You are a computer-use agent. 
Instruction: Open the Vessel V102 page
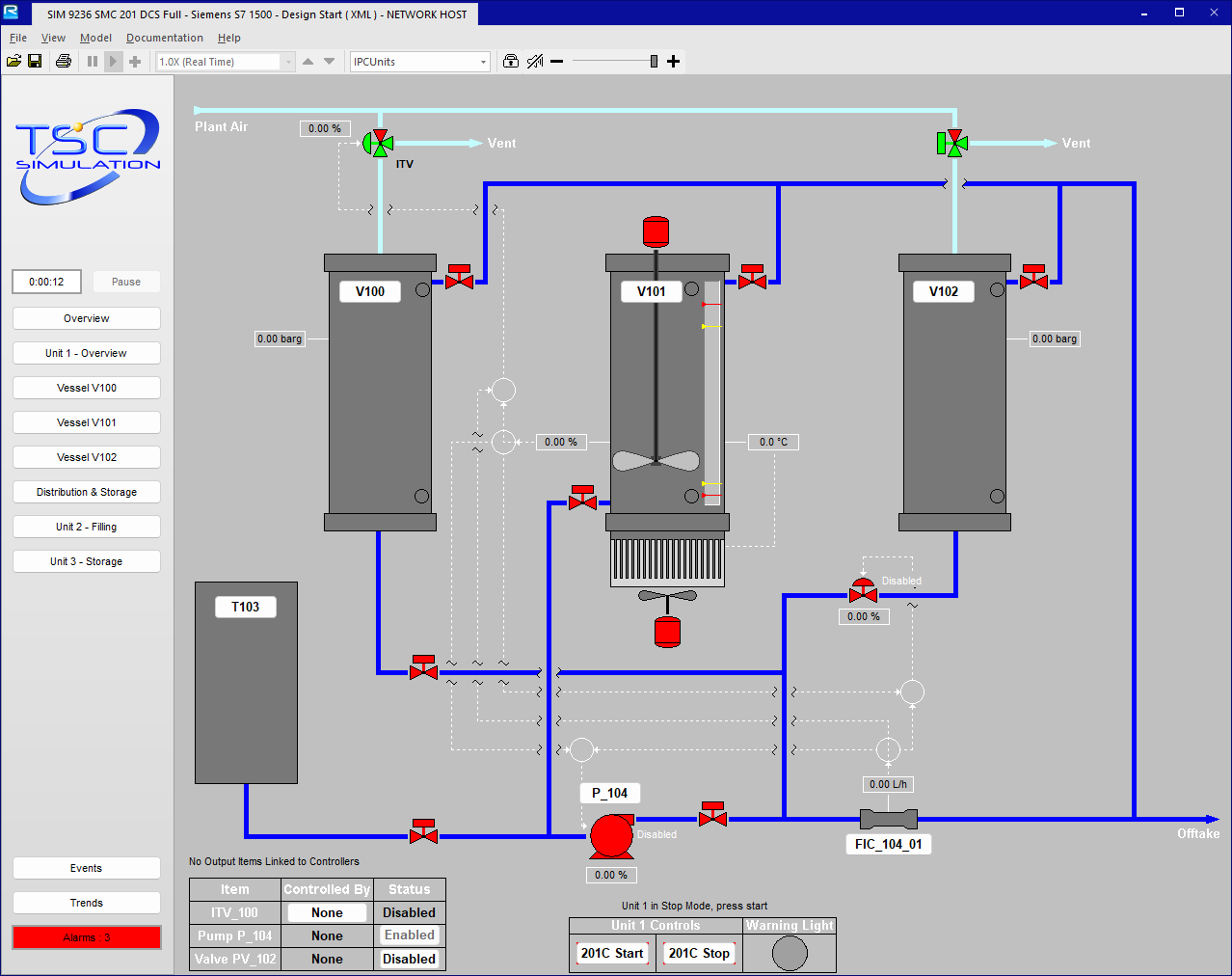coord(87,457)
